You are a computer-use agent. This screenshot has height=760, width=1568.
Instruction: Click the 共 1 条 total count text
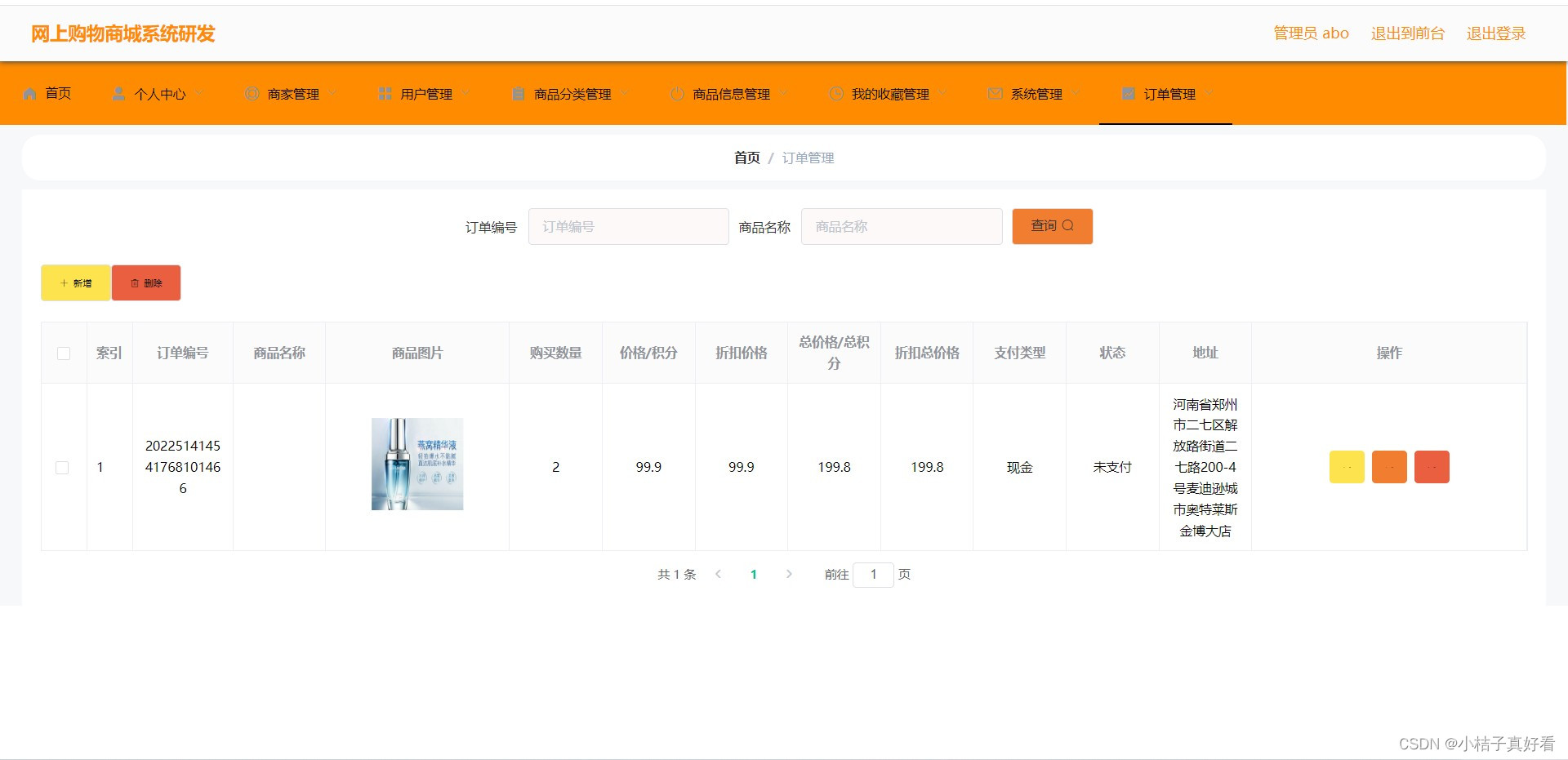tap(676, 575)
